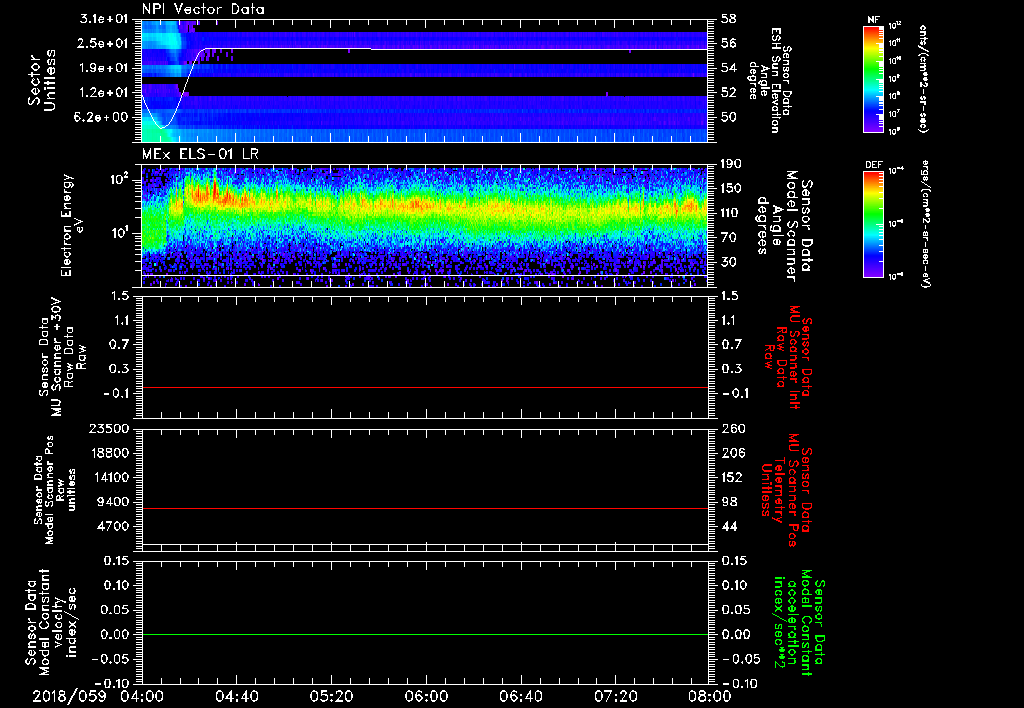Viewport: 1024px width, 708px height.
Task: Select the 08:00 time axis label
Action: tap(708, 696)
